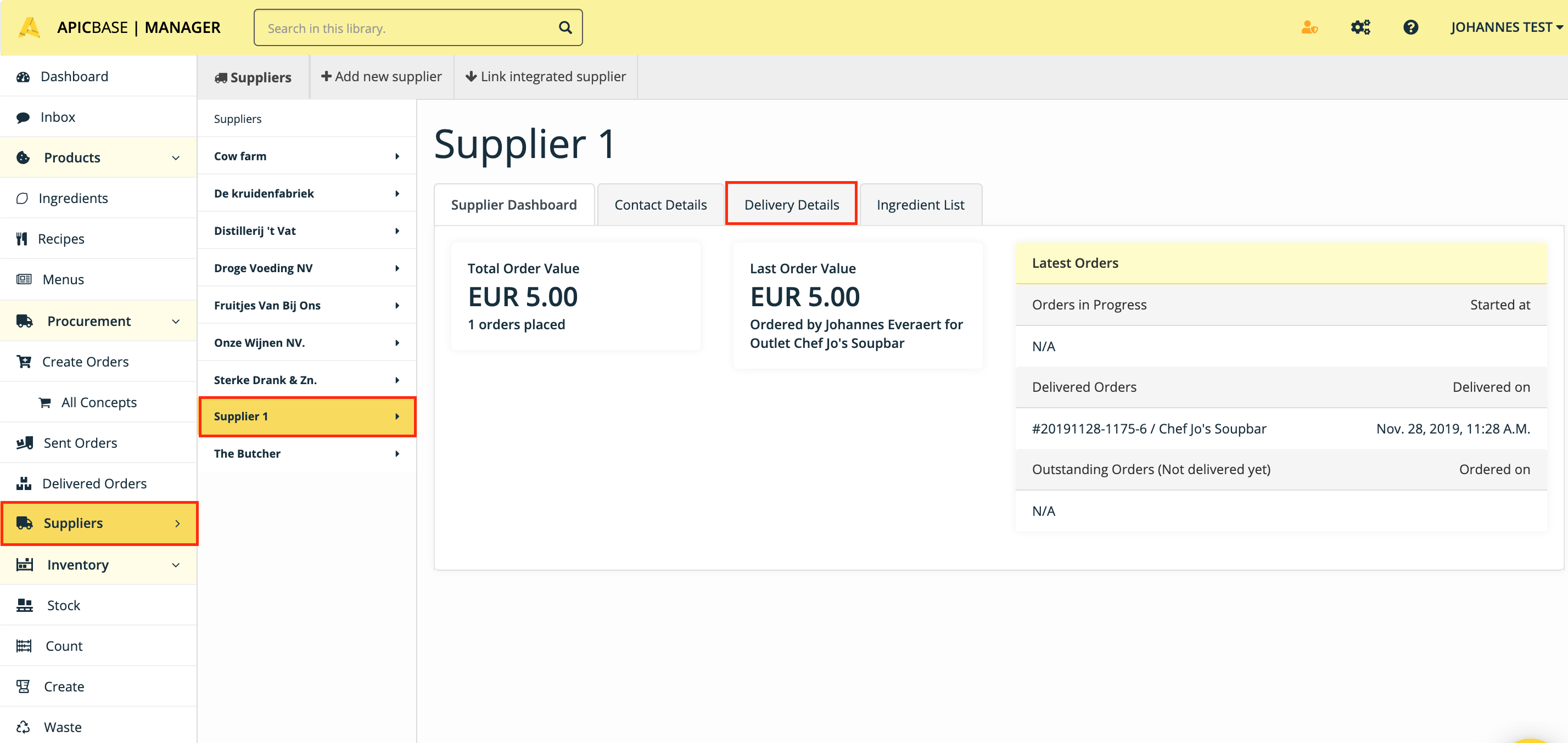Viewport: 1568px width, 743px height.
Task: Open Delivered Orders via its icon
Action: point(23,482)
